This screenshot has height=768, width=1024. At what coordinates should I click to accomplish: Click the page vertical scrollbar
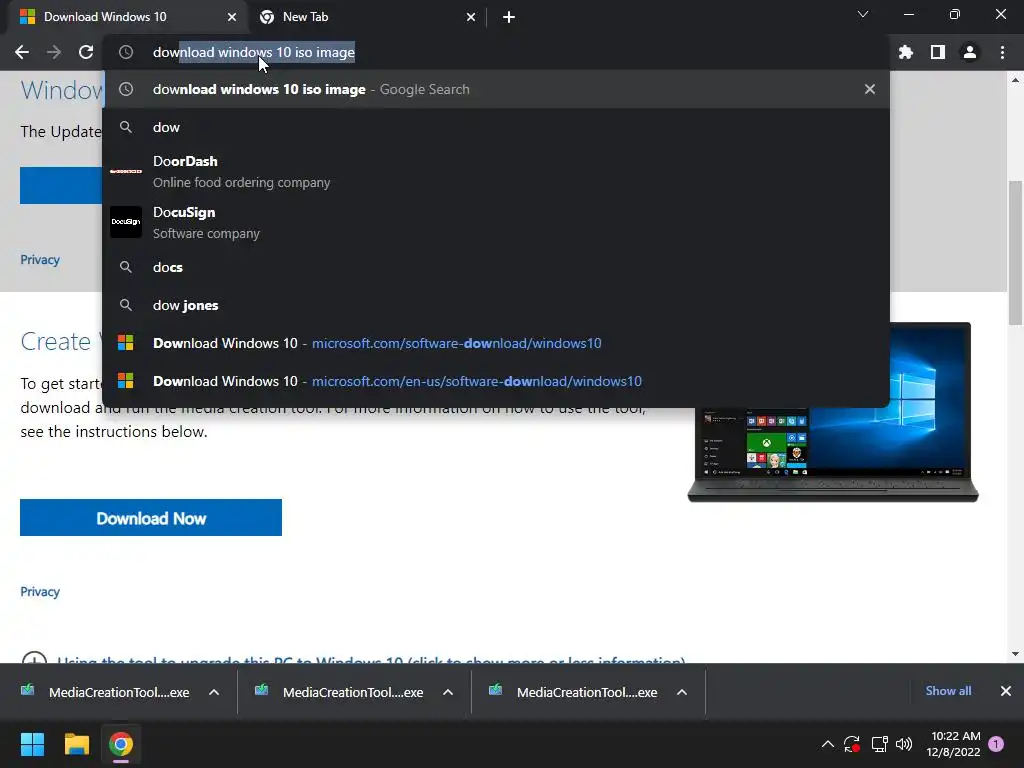click(x=1015, y=253)
